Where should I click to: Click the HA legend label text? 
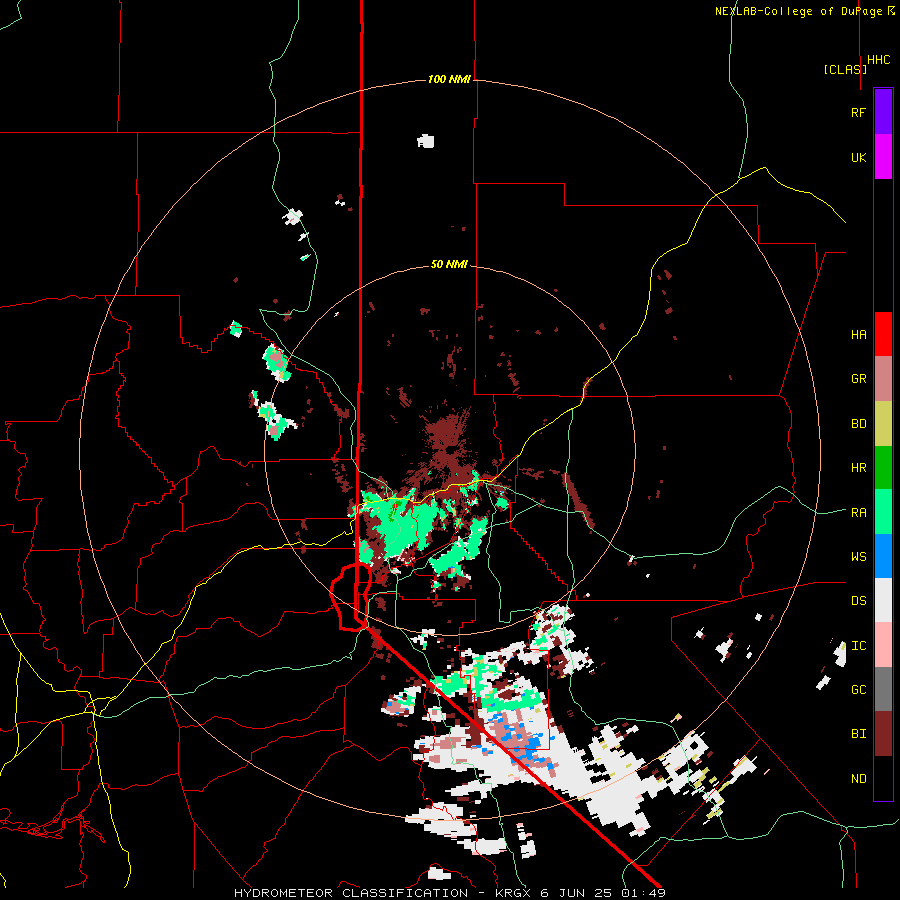(859, 334)
